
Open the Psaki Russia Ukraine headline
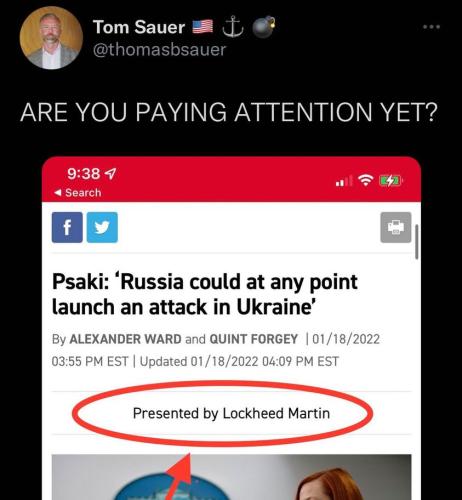(x=205, y=295)
